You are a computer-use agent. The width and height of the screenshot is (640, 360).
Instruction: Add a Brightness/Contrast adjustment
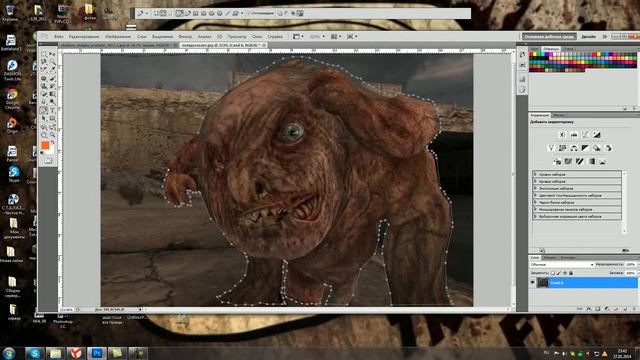pos(562,135)
